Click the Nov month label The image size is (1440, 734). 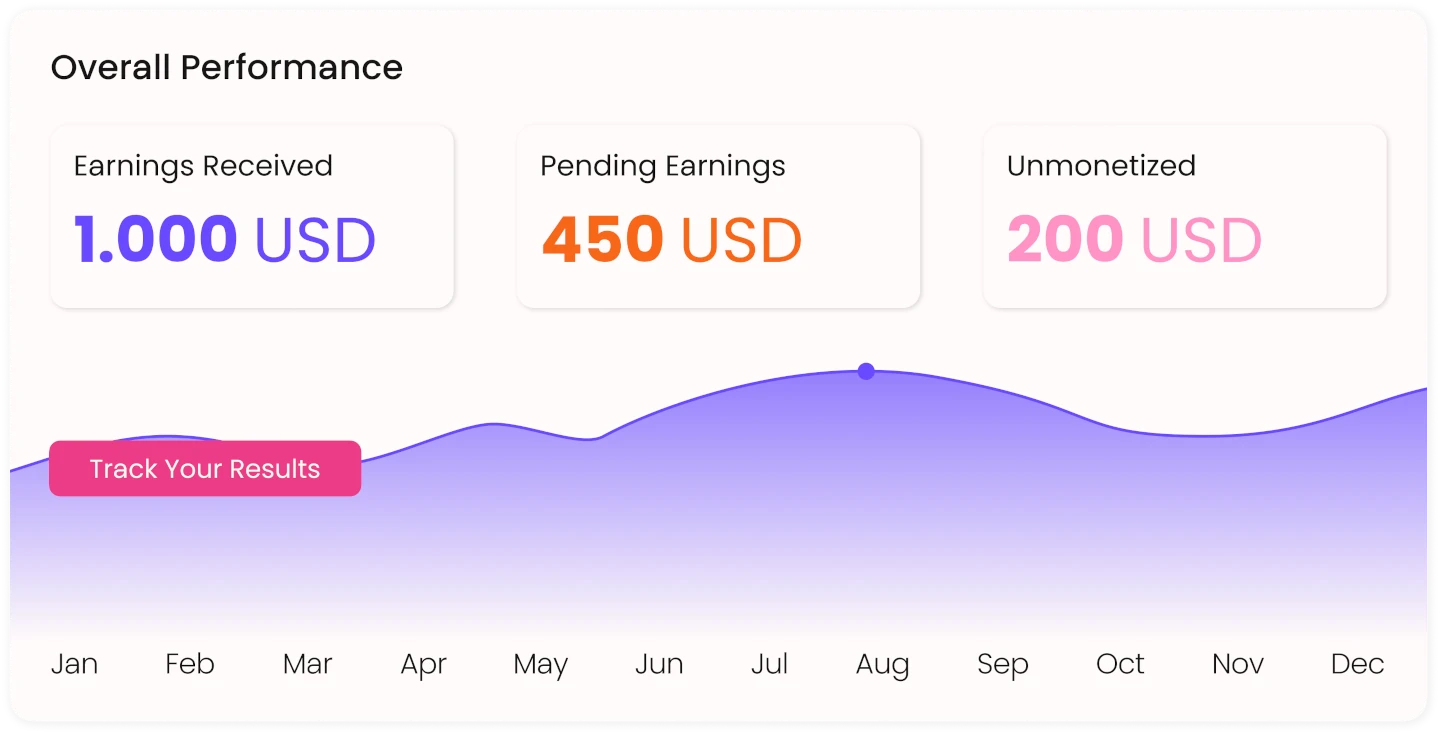tap(1238, 664)
